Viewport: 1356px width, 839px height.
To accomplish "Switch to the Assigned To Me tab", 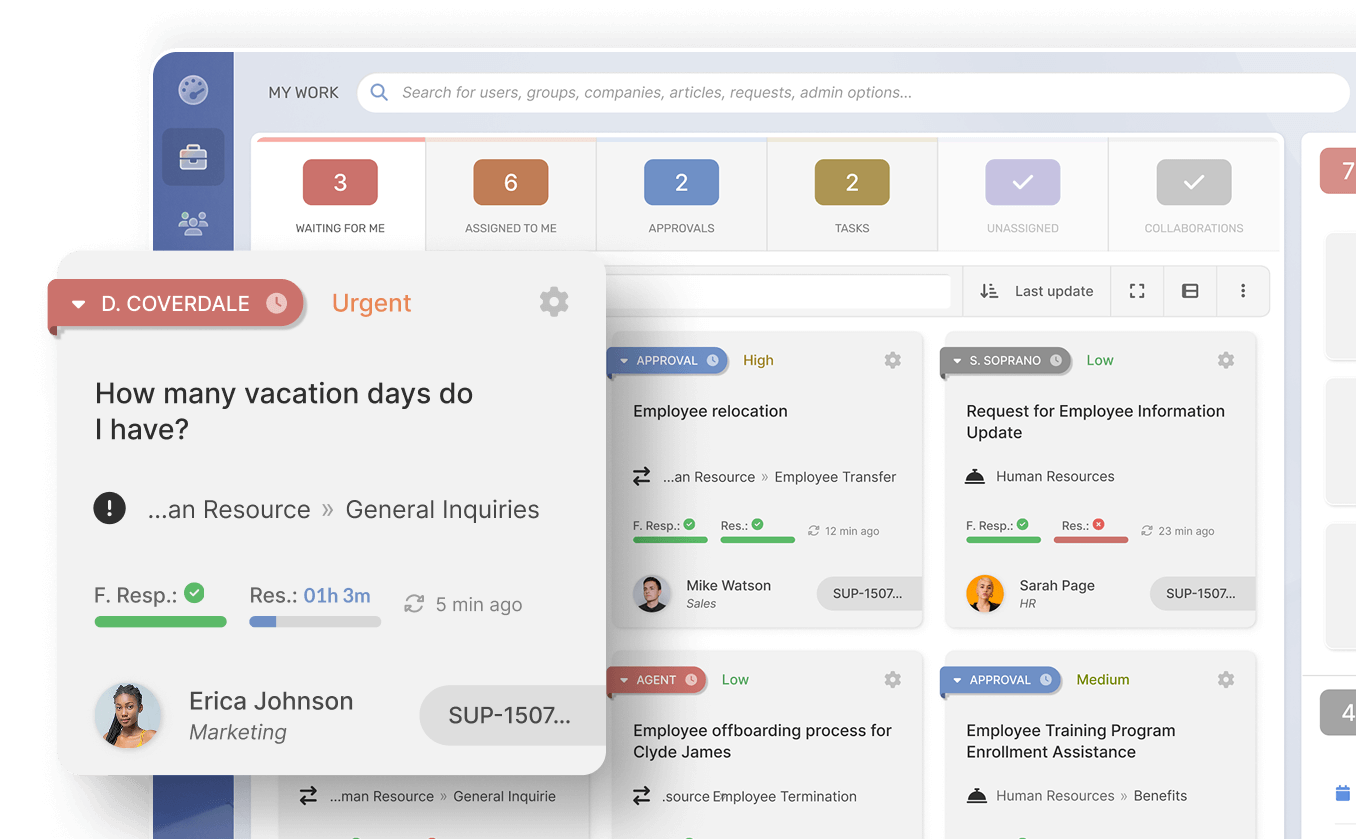I will [511, 196].
